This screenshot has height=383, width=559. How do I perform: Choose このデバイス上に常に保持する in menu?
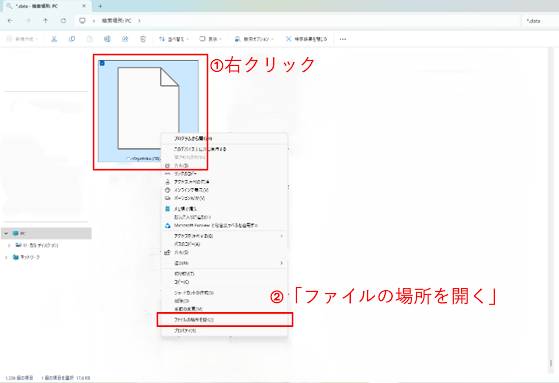[x=225, y=149]
